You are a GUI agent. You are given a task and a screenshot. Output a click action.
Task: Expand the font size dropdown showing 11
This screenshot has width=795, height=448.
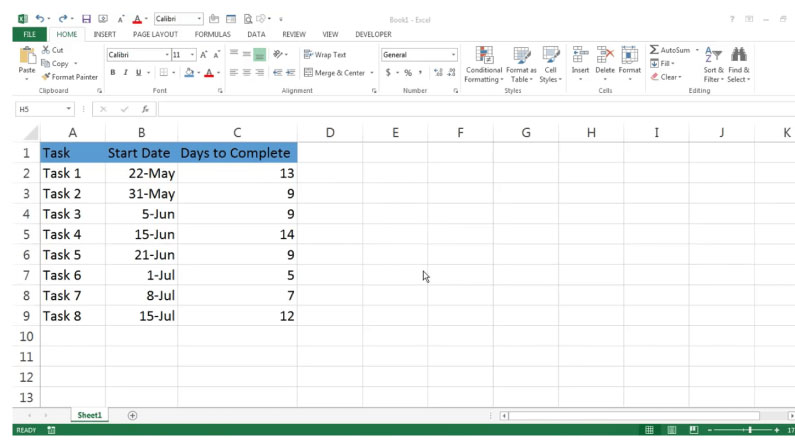pos(191,55)
